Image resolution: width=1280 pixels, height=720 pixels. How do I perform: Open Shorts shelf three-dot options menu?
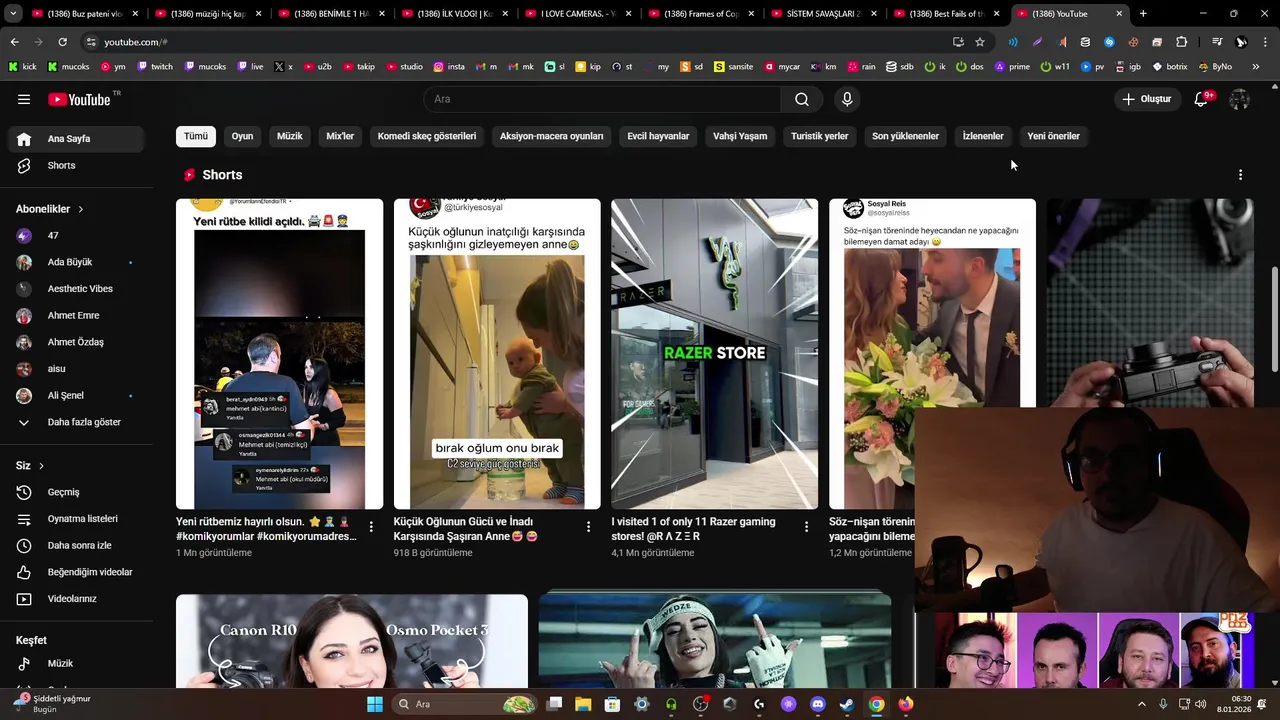1240,175
